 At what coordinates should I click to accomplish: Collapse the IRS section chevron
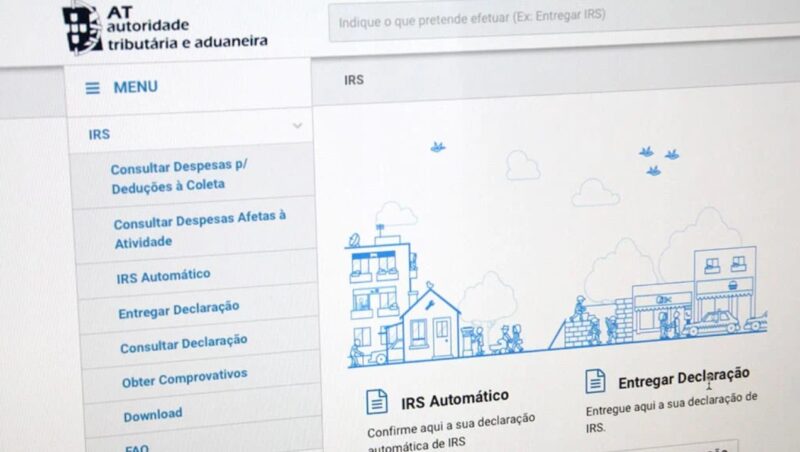tap(297, 125)
